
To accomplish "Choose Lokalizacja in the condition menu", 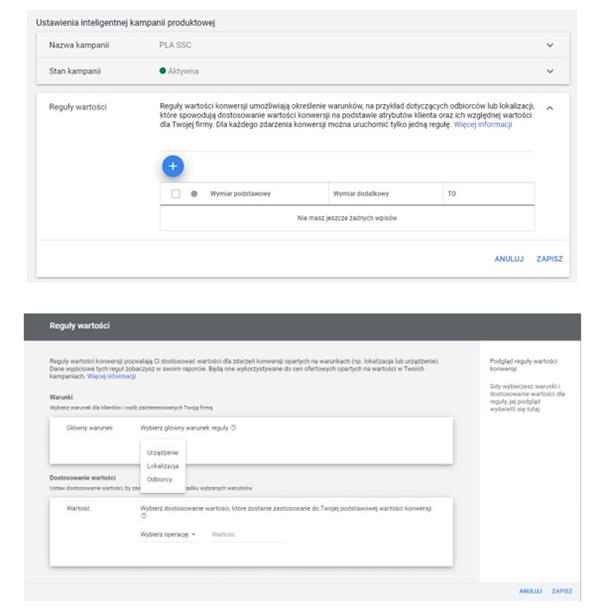I will point(162,466).
